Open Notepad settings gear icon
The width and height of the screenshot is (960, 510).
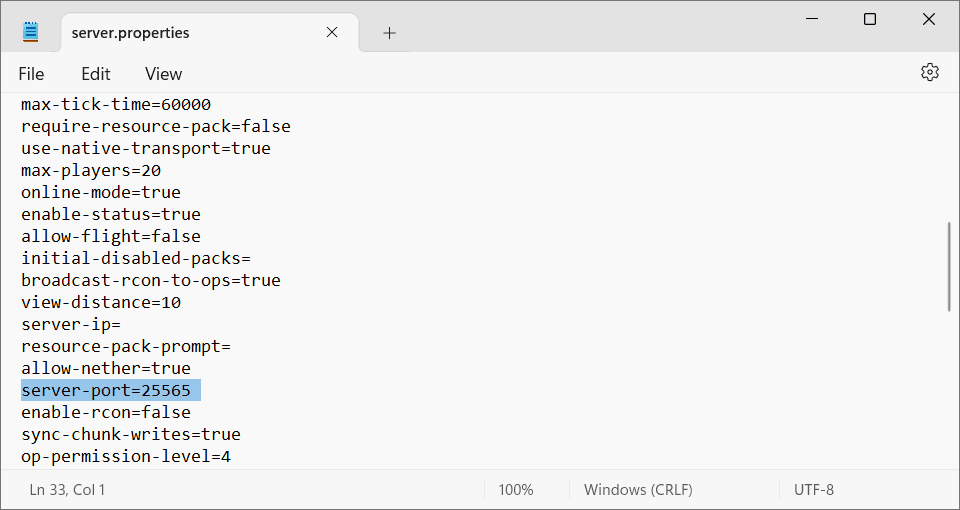coord(930,72)
